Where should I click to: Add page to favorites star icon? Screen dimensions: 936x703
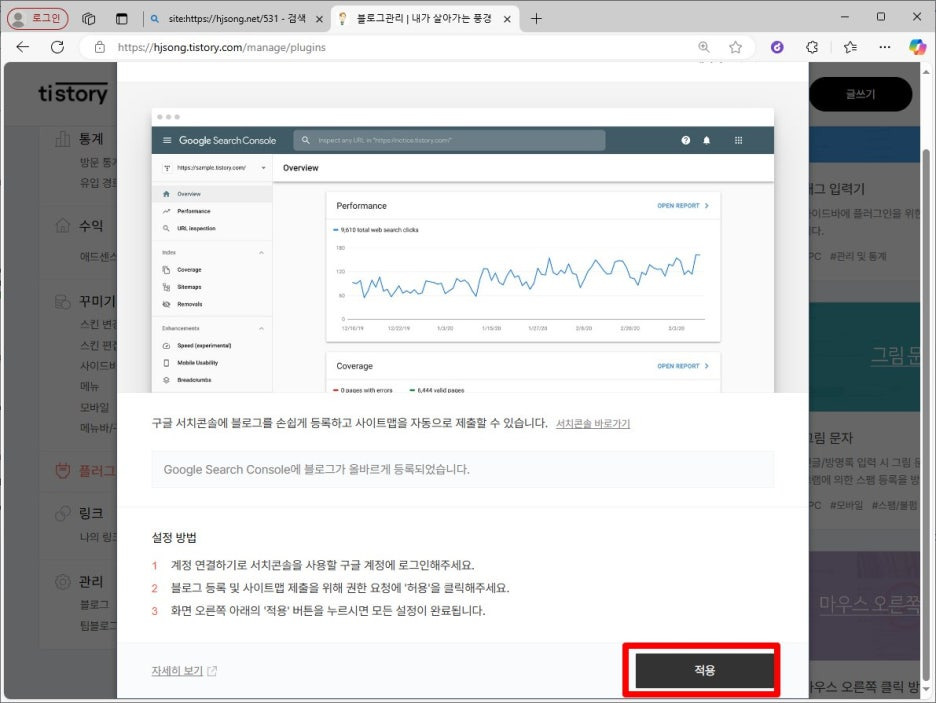coord(735,47)
